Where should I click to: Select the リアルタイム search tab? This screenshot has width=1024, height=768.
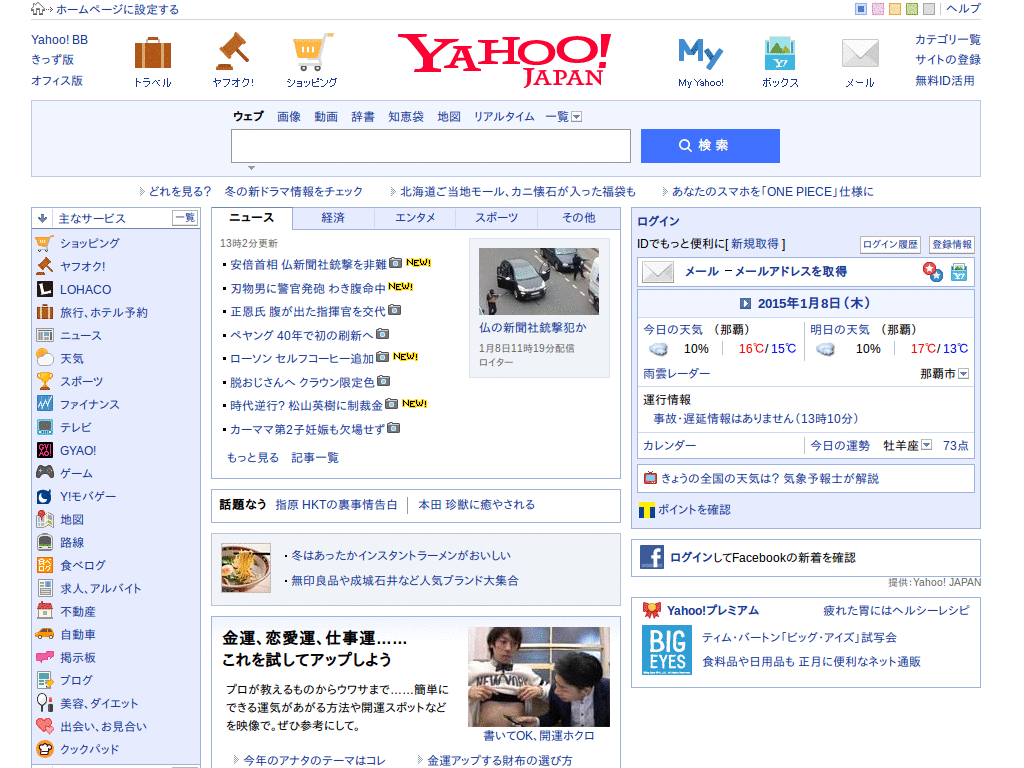pyautogui.click(x=504, y=117)
